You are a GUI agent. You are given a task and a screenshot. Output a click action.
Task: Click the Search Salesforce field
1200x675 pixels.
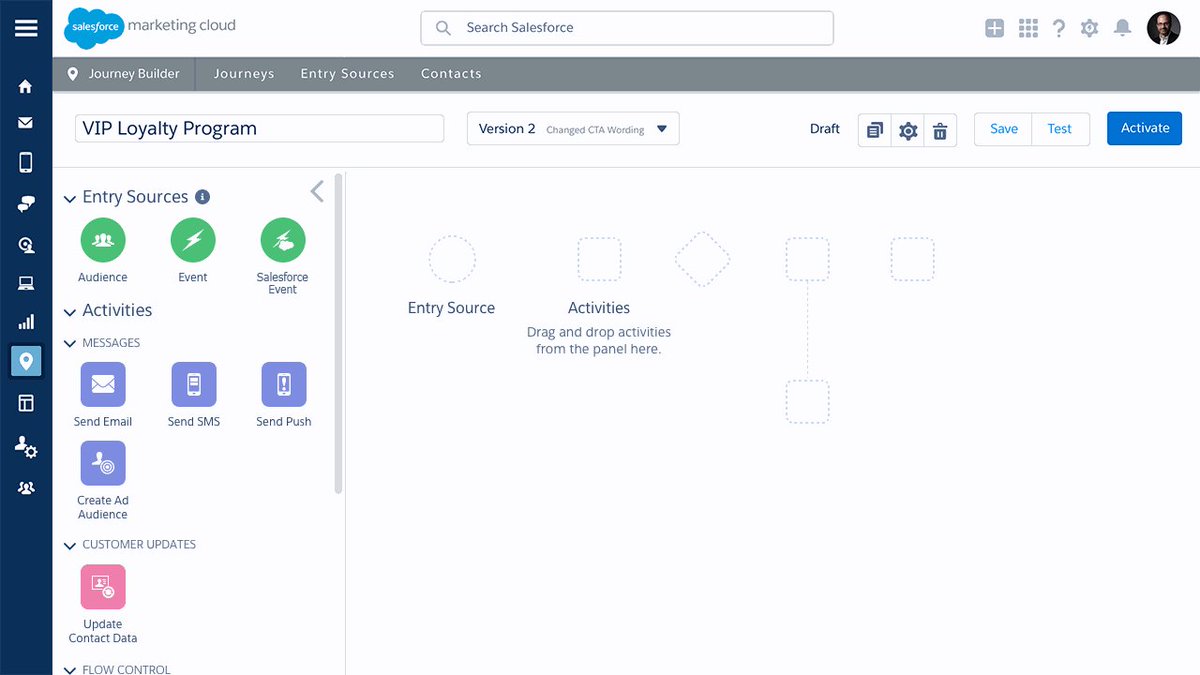click(627, 28)
